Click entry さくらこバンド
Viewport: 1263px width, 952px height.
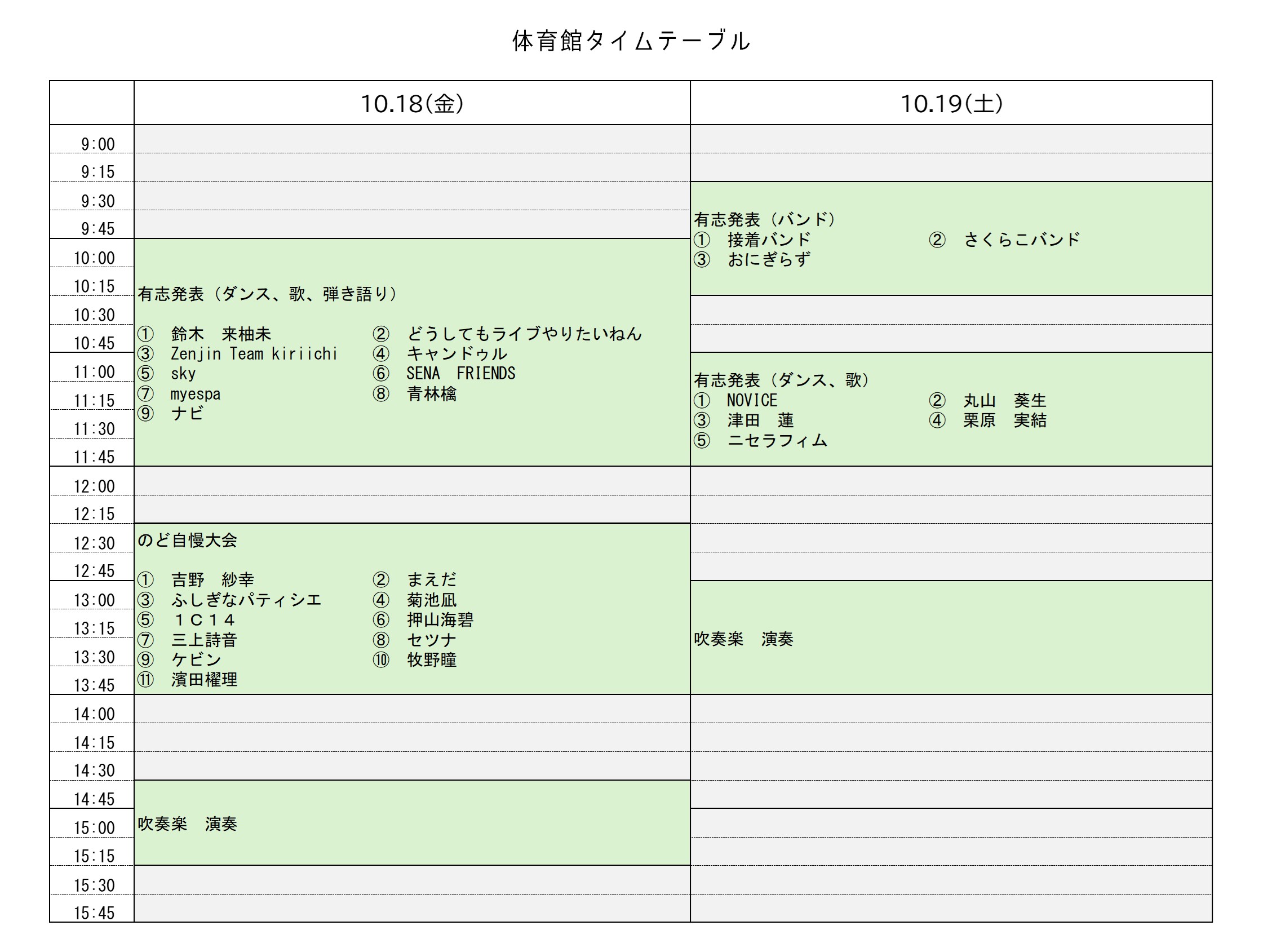click(x=1021, y=240)
